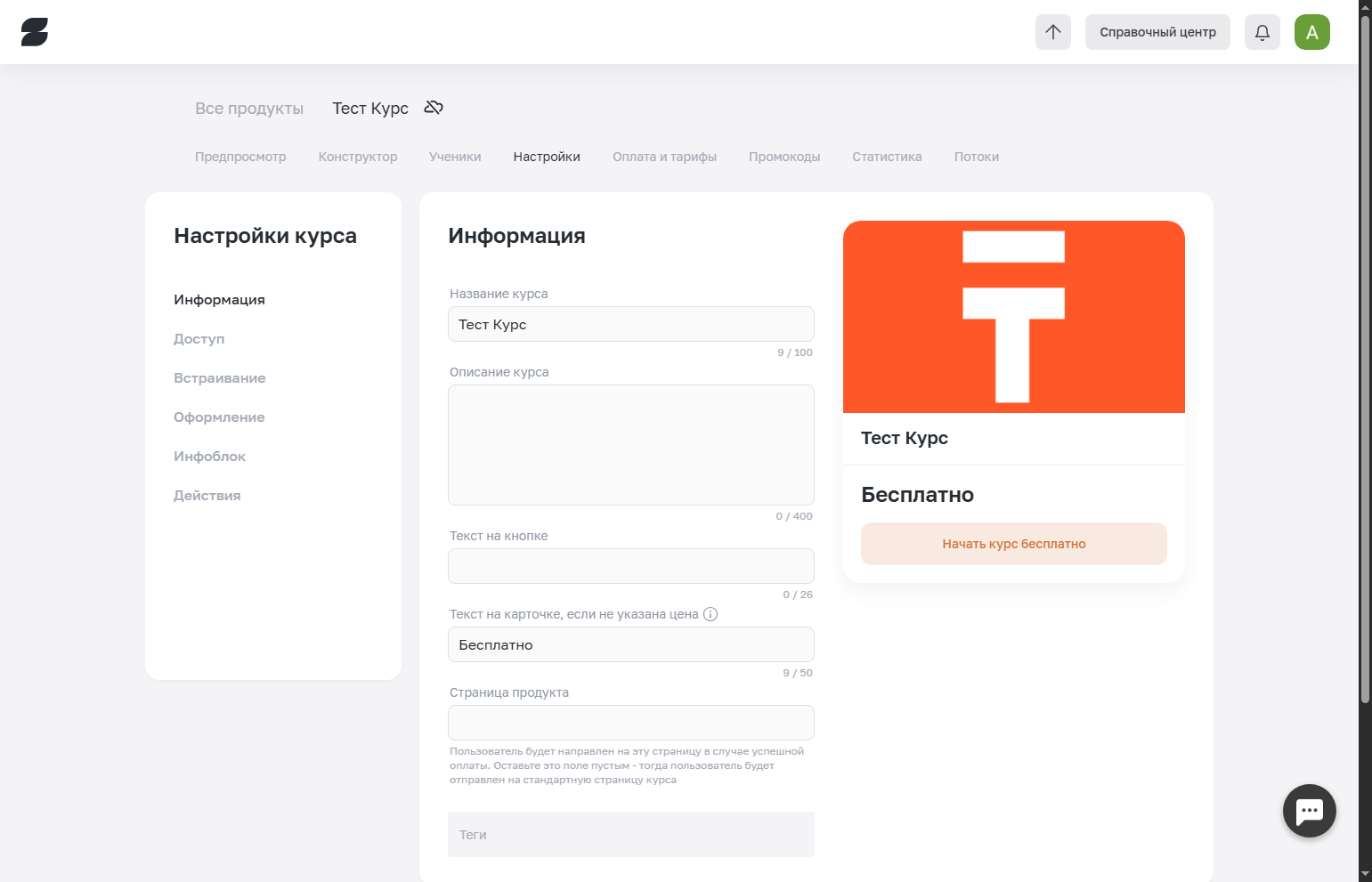Open Действия settings section

pos(207,496)
